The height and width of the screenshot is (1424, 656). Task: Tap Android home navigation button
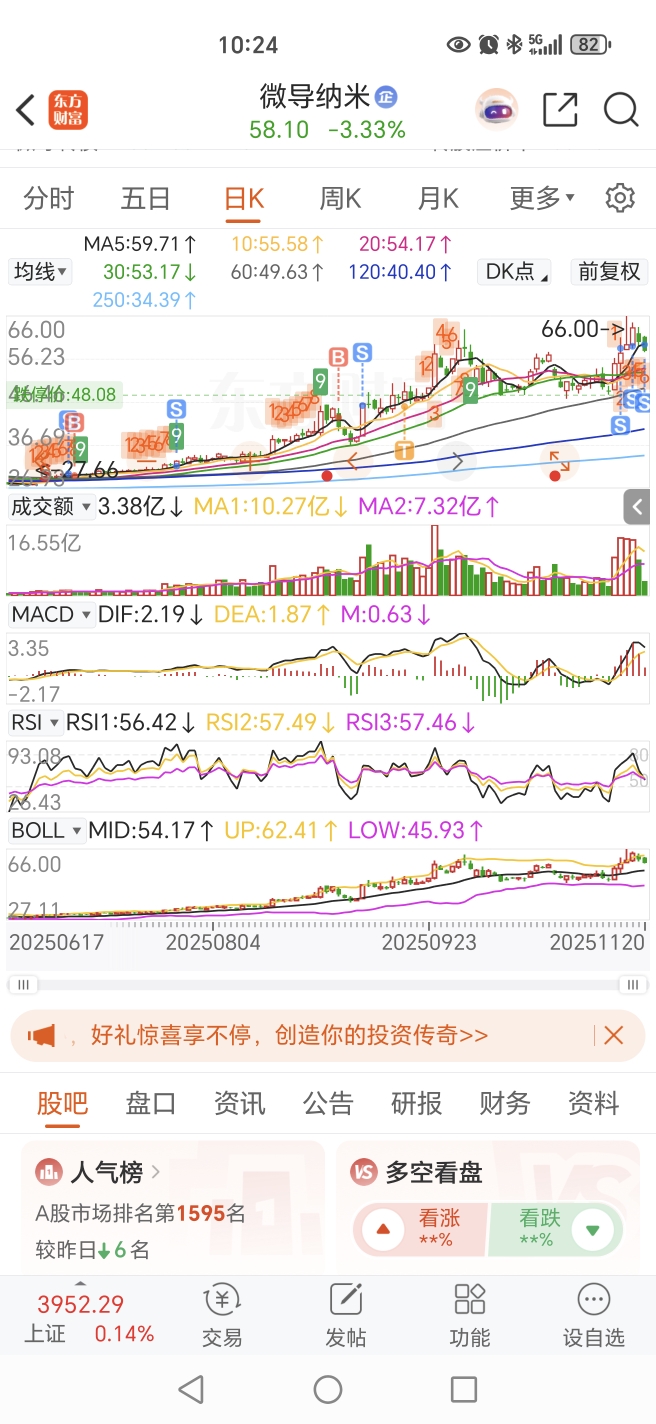[x=328, y=1389]
